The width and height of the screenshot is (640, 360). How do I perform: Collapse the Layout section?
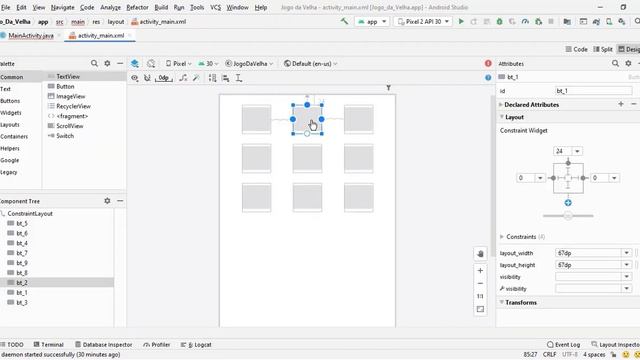point(502,117)
